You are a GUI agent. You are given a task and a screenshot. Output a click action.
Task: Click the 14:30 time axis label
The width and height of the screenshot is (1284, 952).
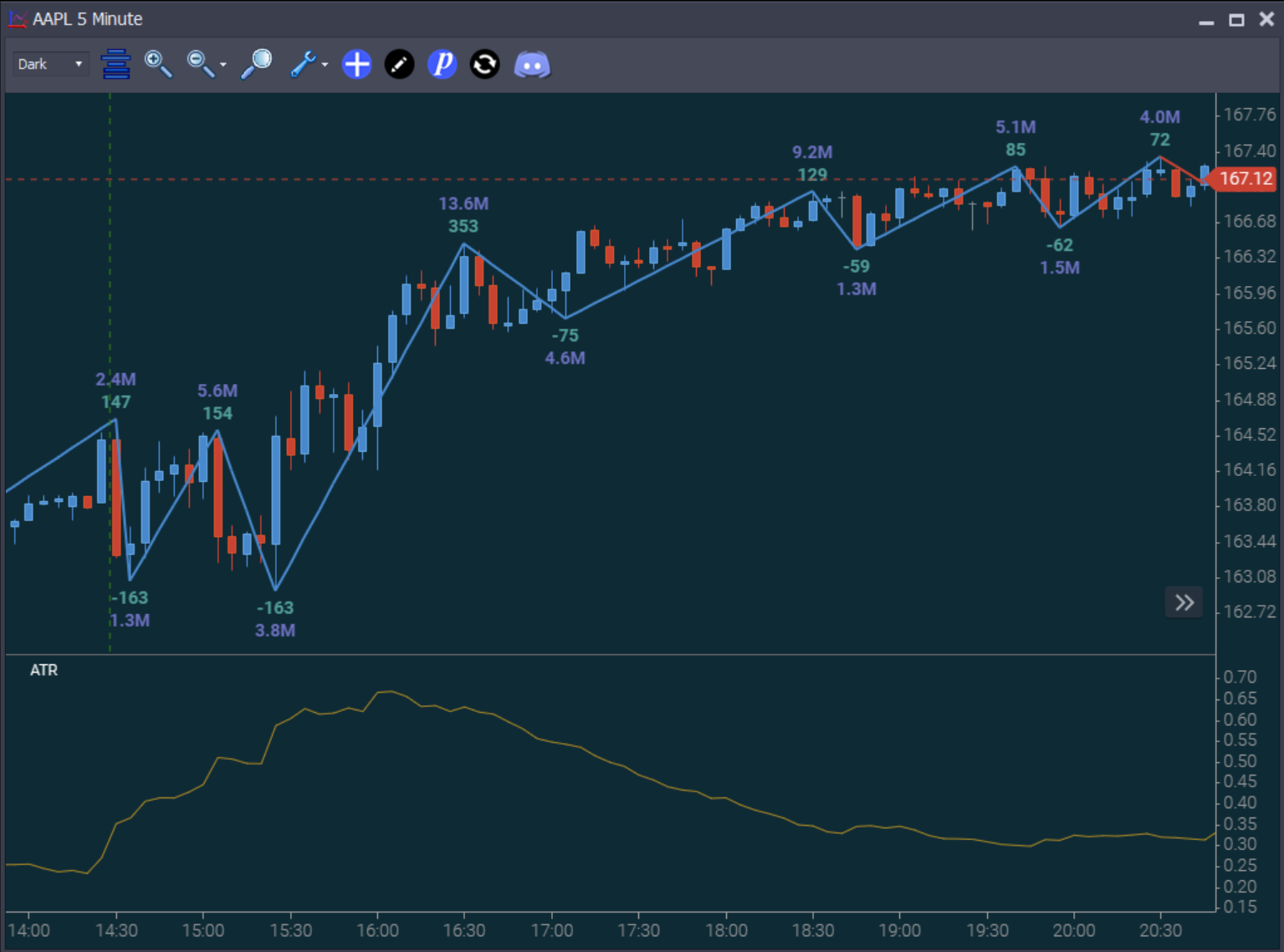click(116, 930)
